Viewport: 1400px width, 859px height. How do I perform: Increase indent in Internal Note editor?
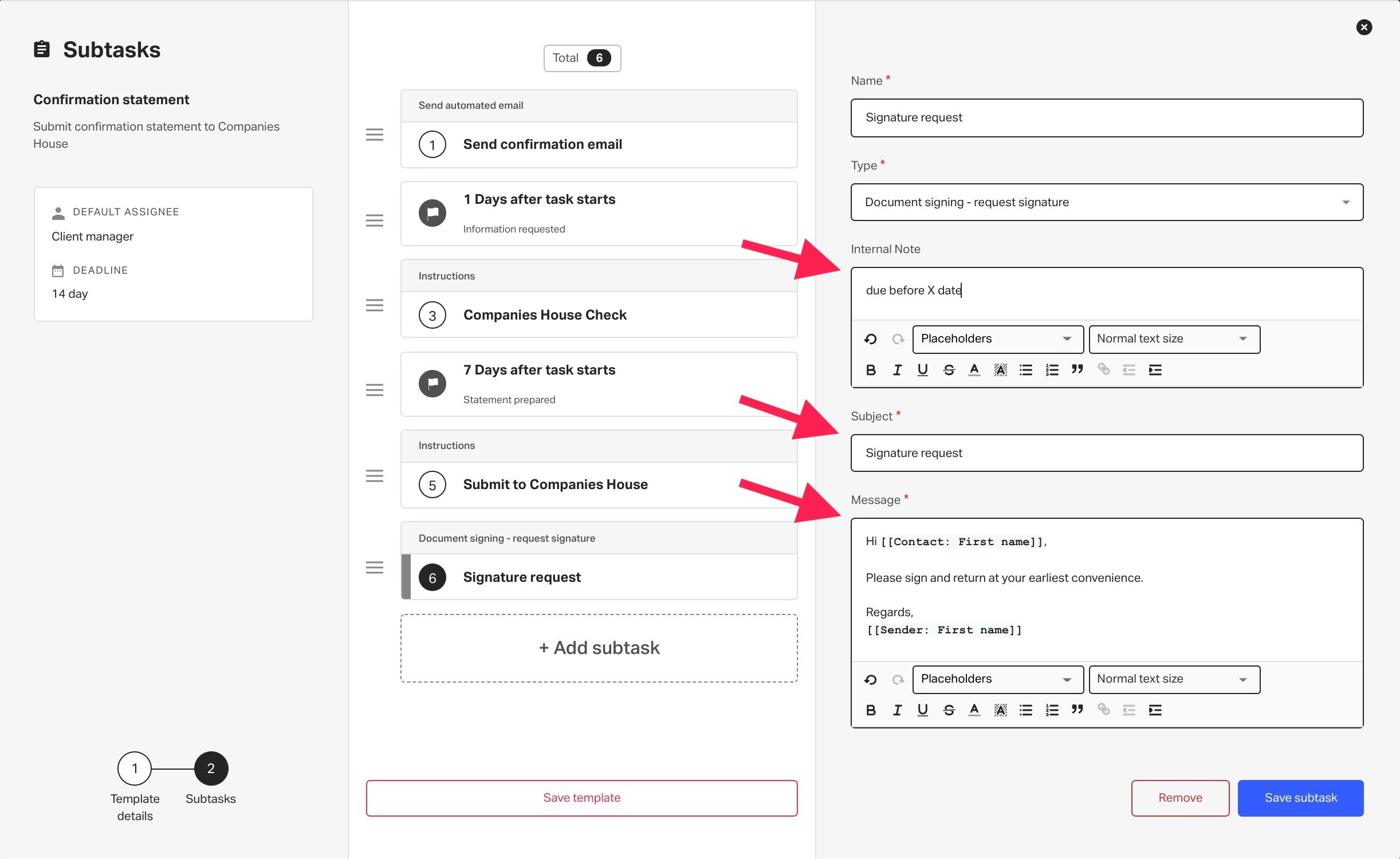(1155, 370)
